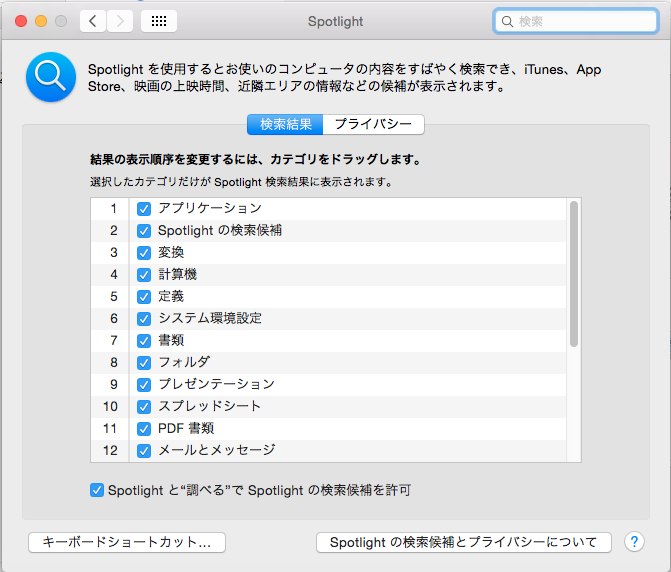Select the Spotlight の検索候補 row text

220,231
